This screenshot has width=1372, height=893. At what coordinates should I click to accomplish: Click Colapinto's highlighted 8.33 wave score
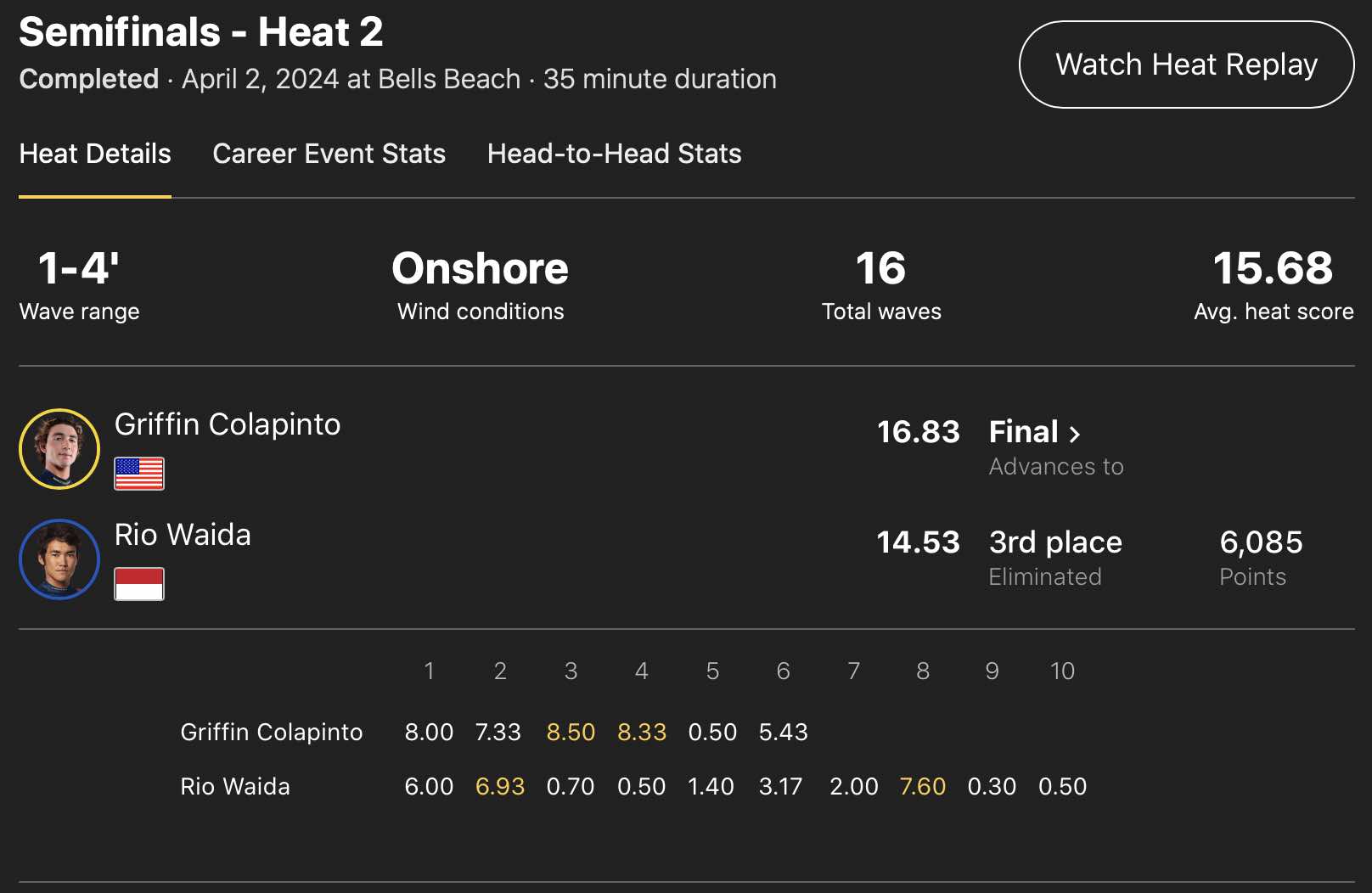pyautogui.click(x=642, y=732)
